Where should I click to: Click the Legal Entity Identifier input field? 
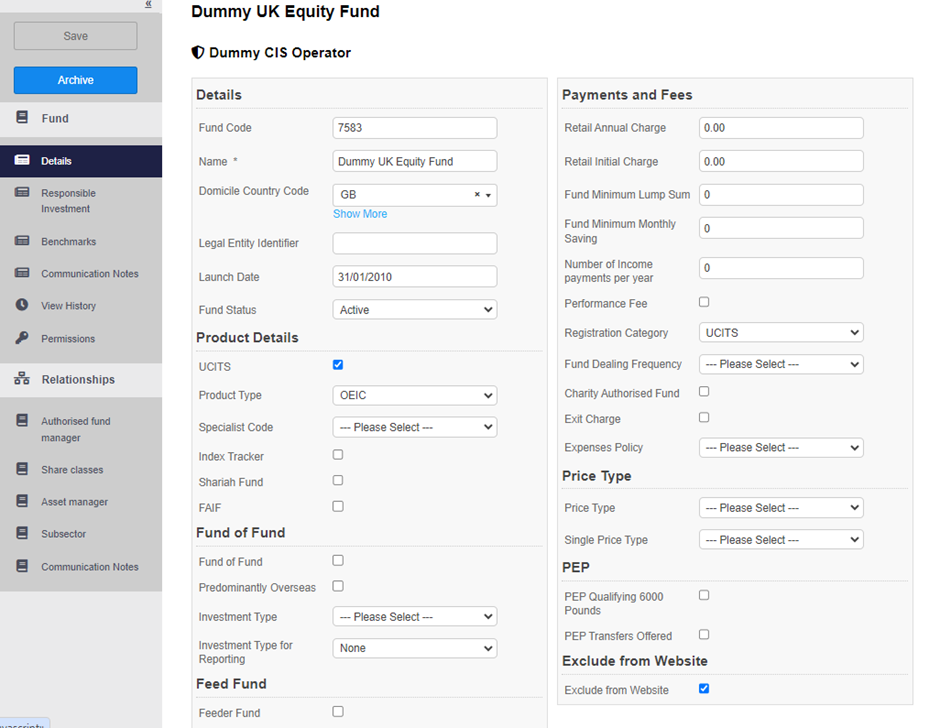click(x=414, y=243)
